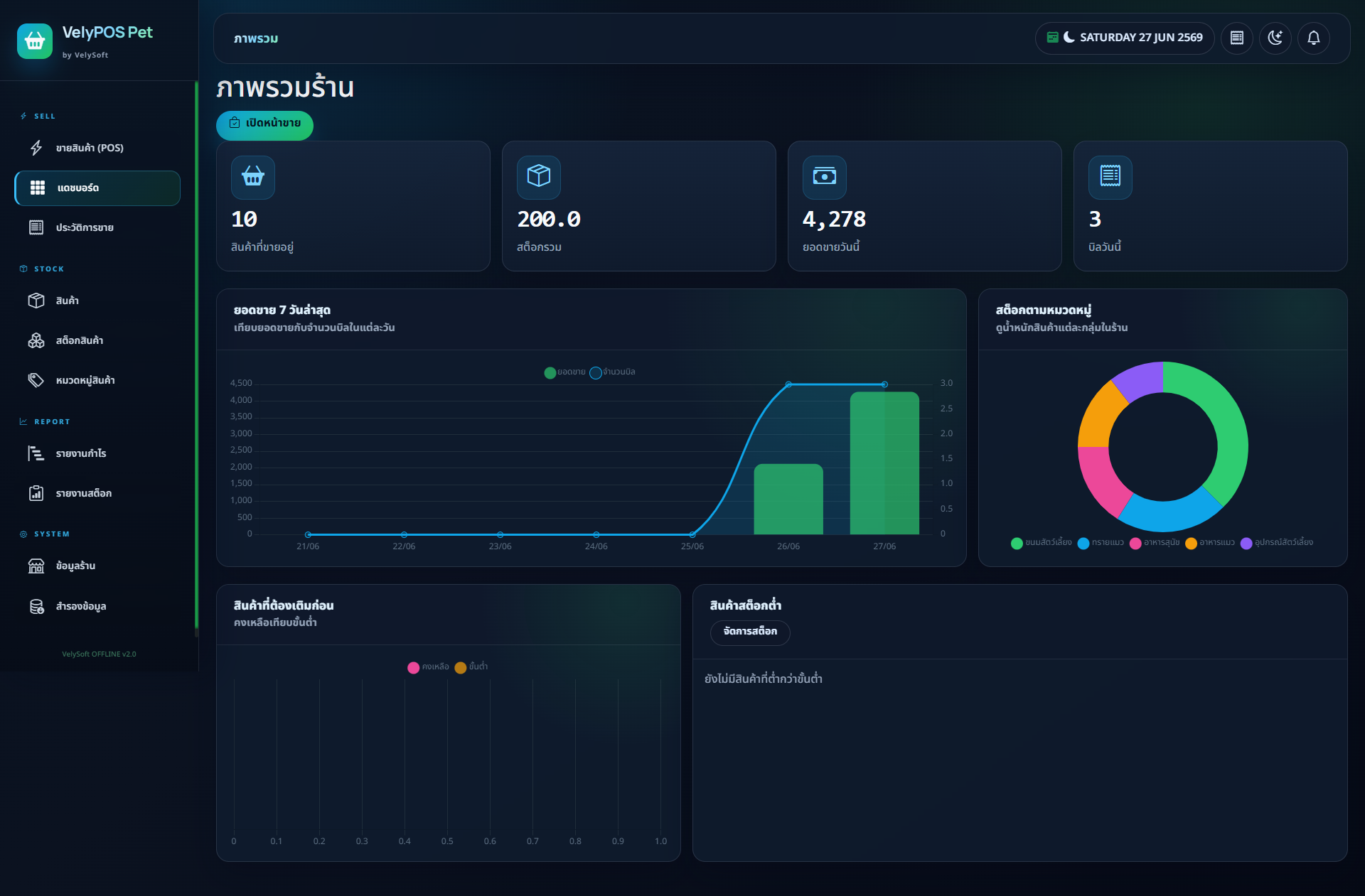Toggle ขั้นต่ำ legend in restock chart

point(471,667)
